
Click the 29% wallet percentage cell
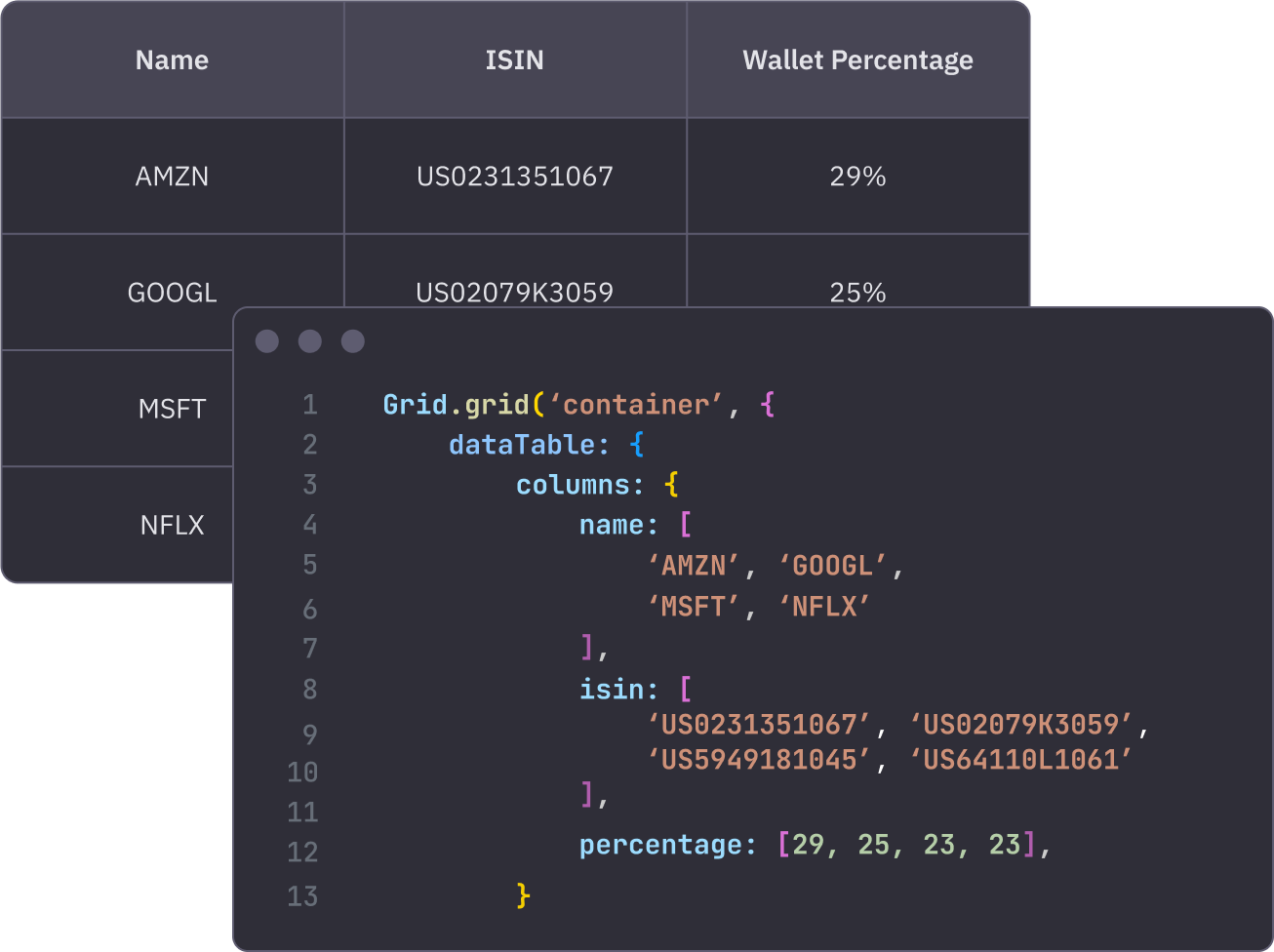(857, 177)
